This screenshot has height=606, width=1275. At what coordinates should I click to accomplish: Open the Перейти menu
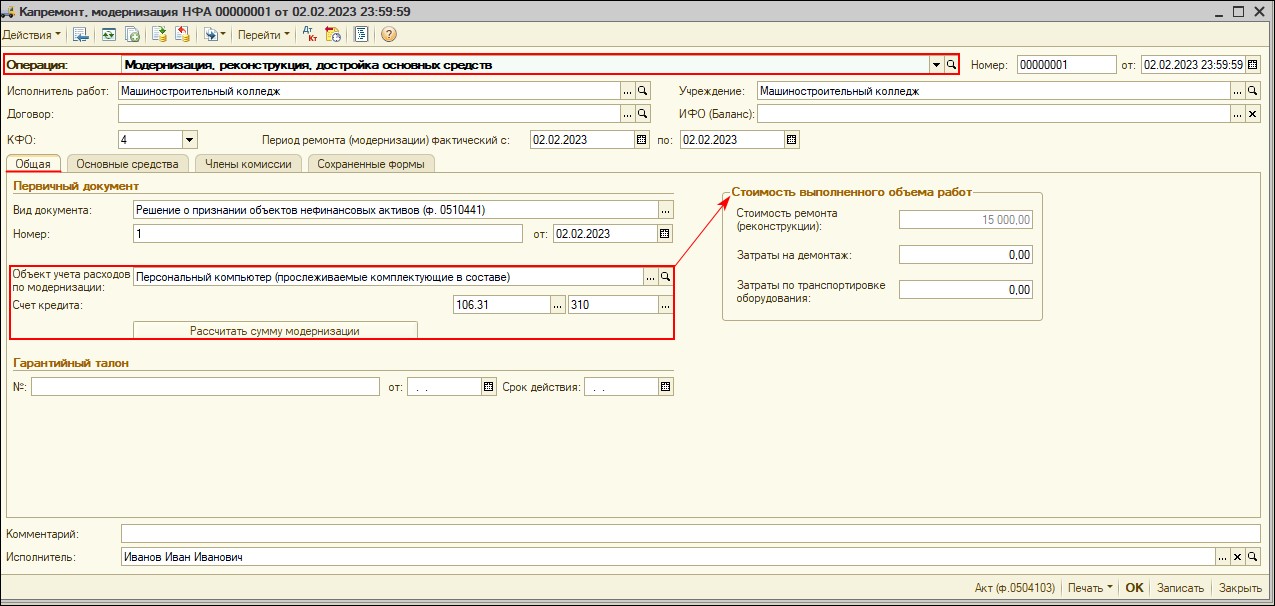(264, 35)
